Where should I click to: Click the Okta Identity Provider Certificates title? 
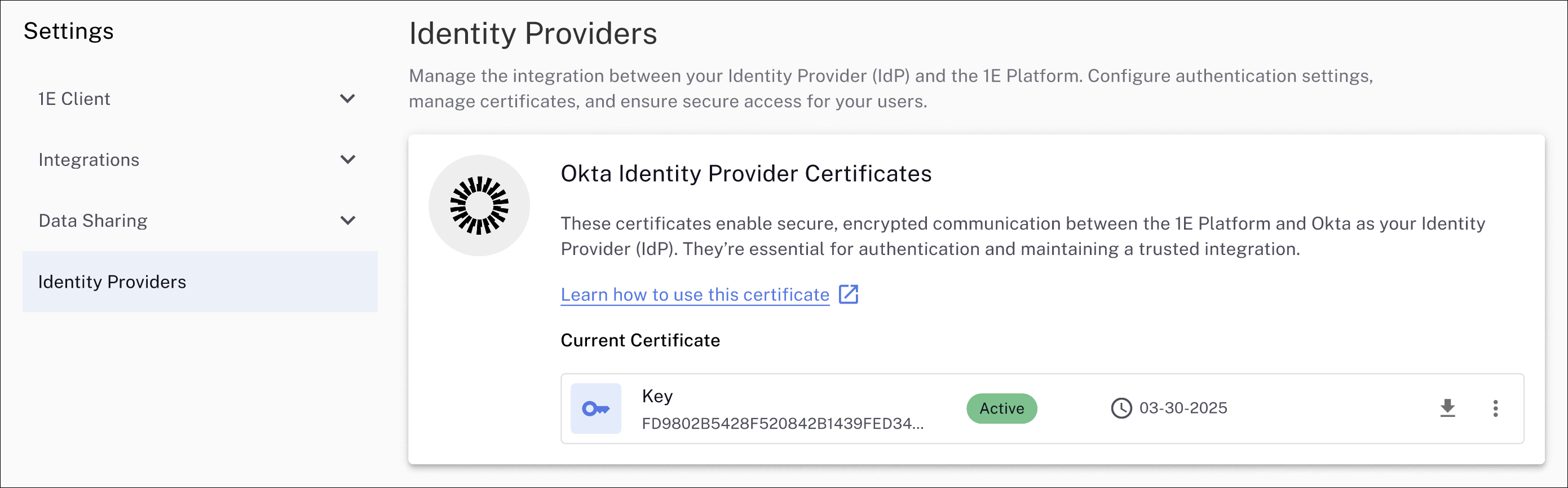pos(745,174)
